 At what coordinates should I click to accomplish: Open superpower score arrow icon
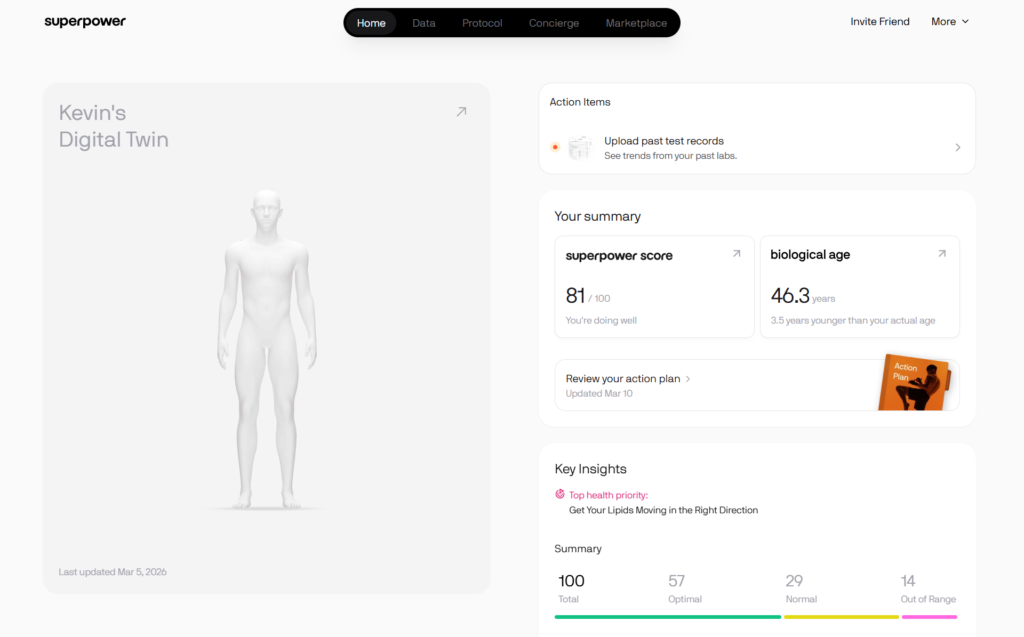point(737,253)
